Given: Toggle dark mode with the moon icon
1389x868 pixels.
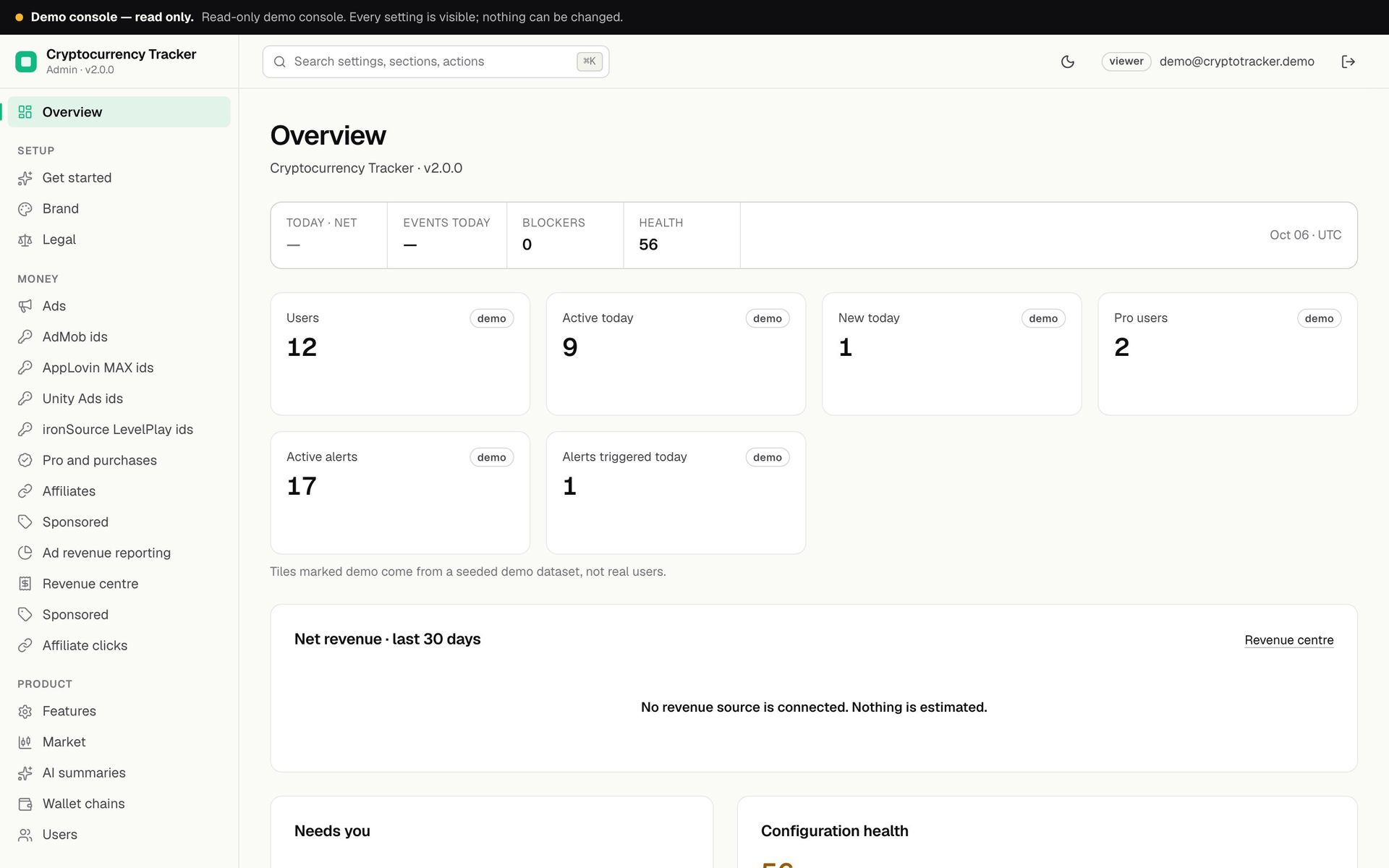Looking at the screenshot, I should (x=1067, y=61).
